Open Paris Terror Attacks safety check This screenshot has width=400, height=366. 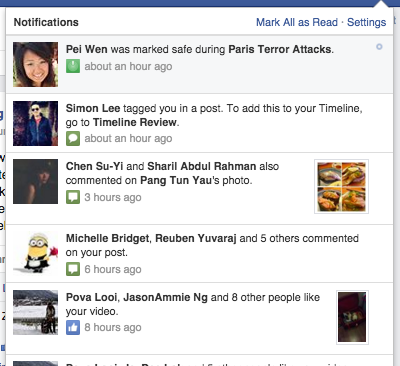coord(280,49)
